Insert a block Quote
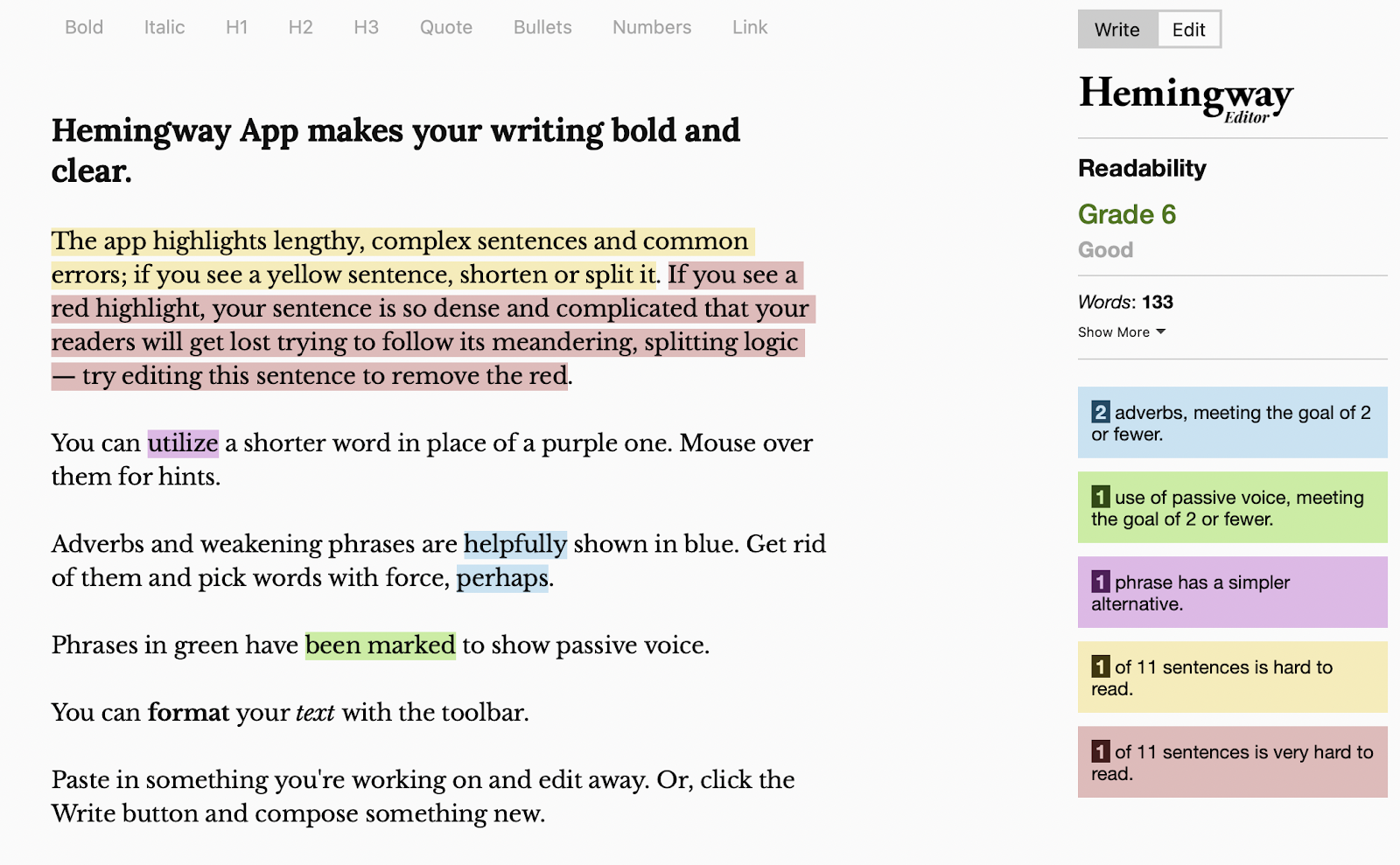Viewport: 1400px width, 865px height. (445, 27)
